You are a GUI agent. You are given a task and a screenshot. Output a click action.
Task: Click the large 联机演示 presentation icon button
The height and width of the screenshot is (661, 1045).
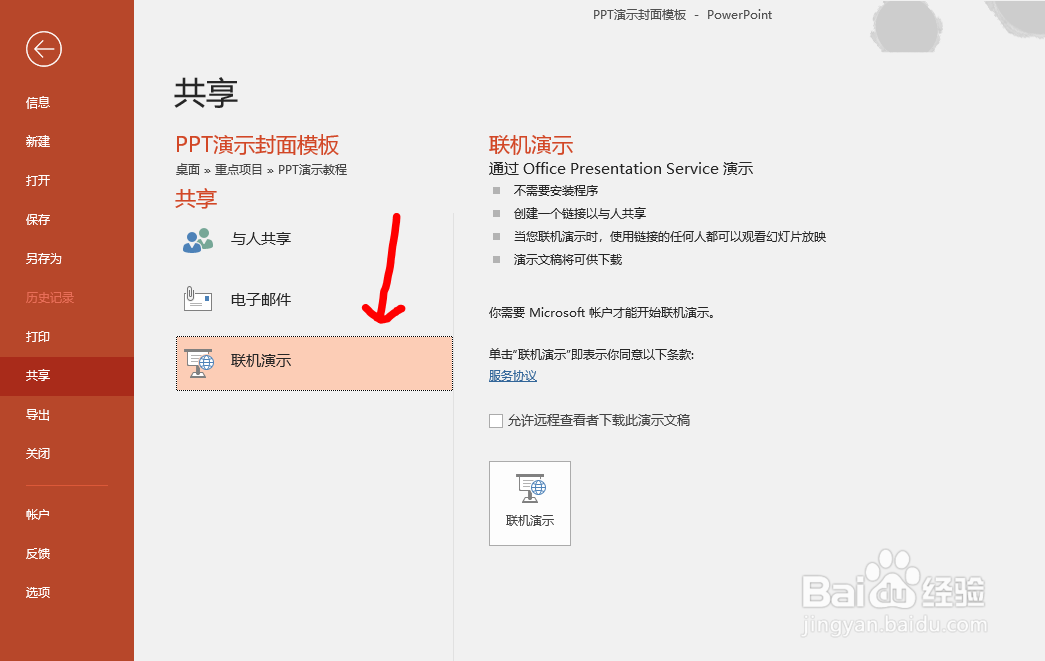point(529,502)
